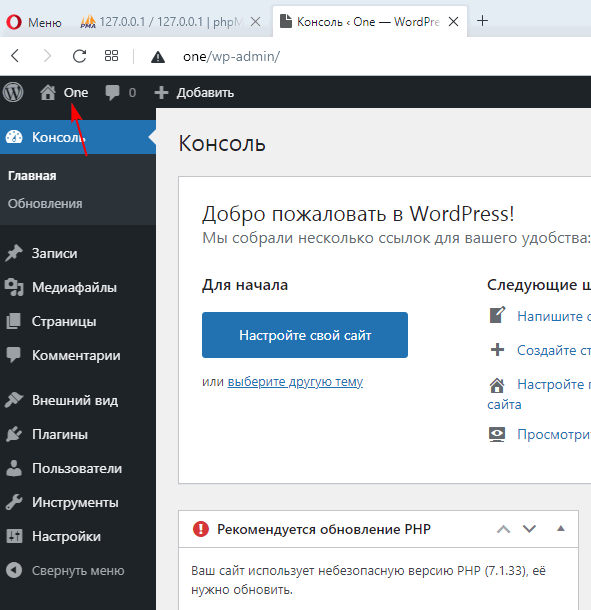Open the Внешний вид menu label
The image size is (591, 610).
coord(75,400)
